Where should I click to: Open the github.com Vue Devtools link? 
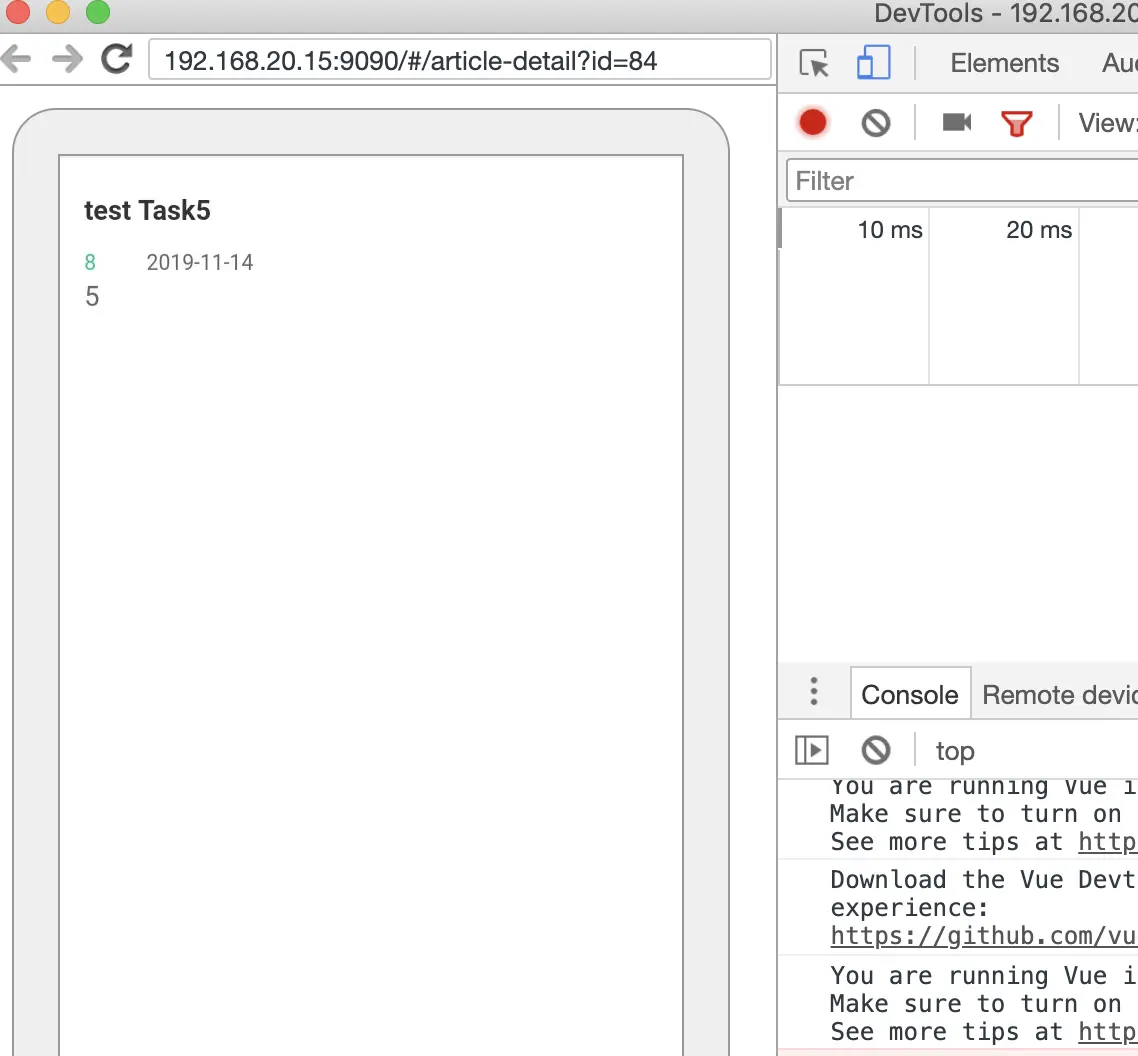click(983, 936)
